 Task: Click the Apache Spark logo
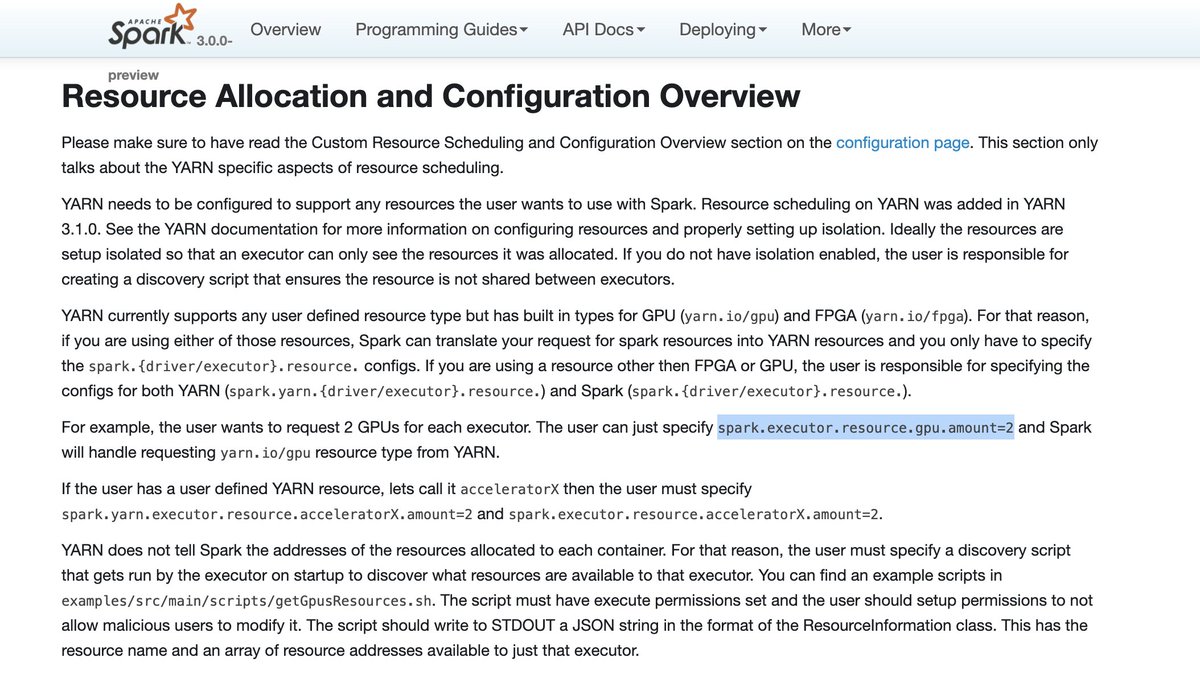(x=151, y=27)
